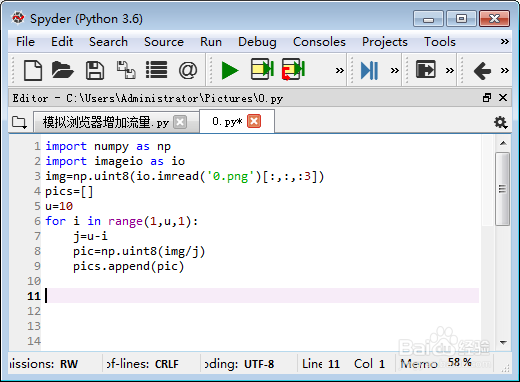Click the 'pic=np.uint8(img/j)' line
The image size is (520, 382).
tap(139, 251)
